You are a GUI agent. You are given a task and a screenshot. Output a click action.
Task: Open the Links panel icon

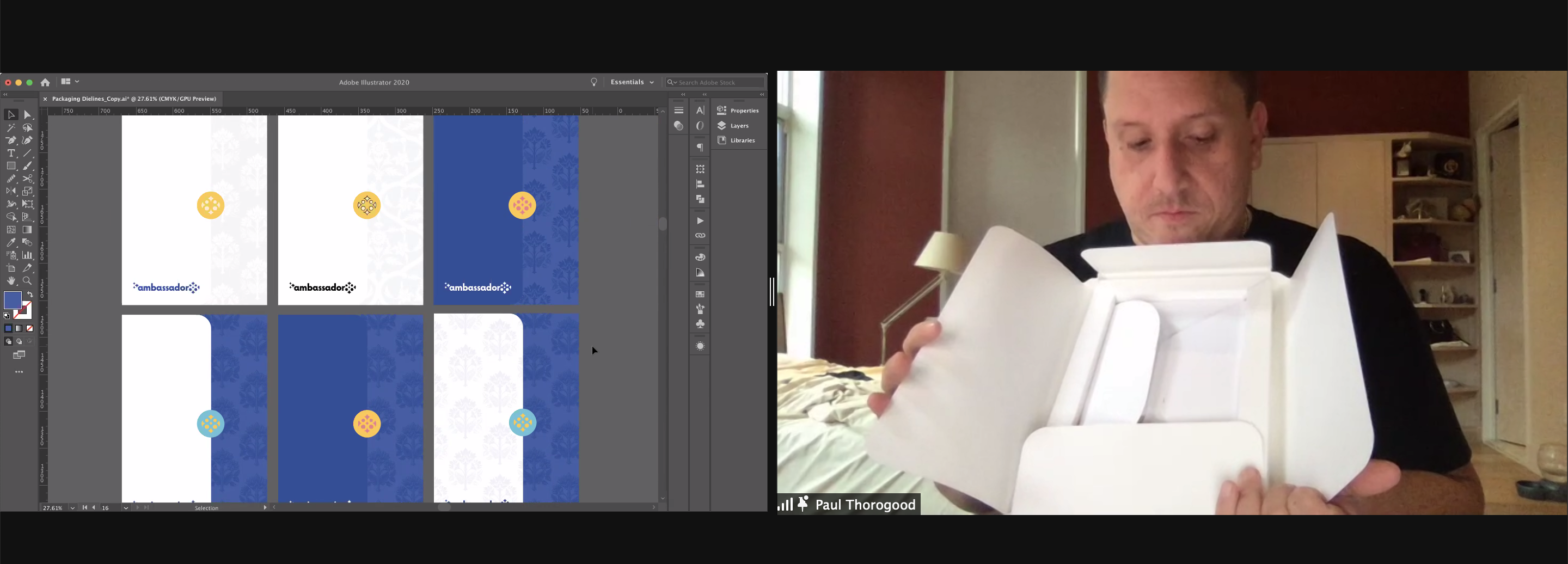[700, 236]
